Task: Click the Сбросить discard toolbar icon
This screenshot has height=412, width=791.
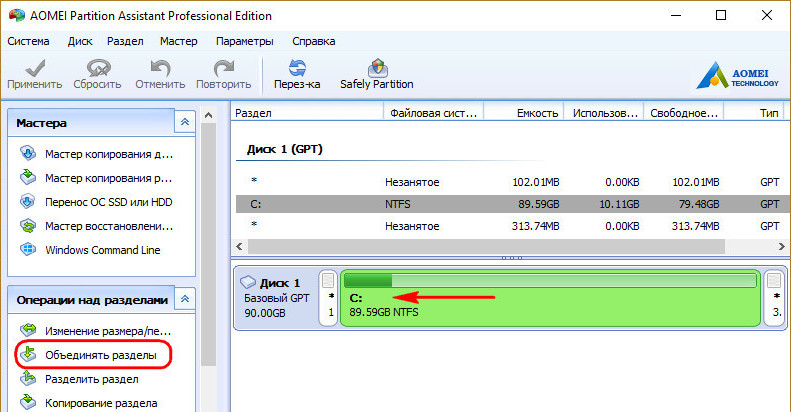Action: [98, 68]
